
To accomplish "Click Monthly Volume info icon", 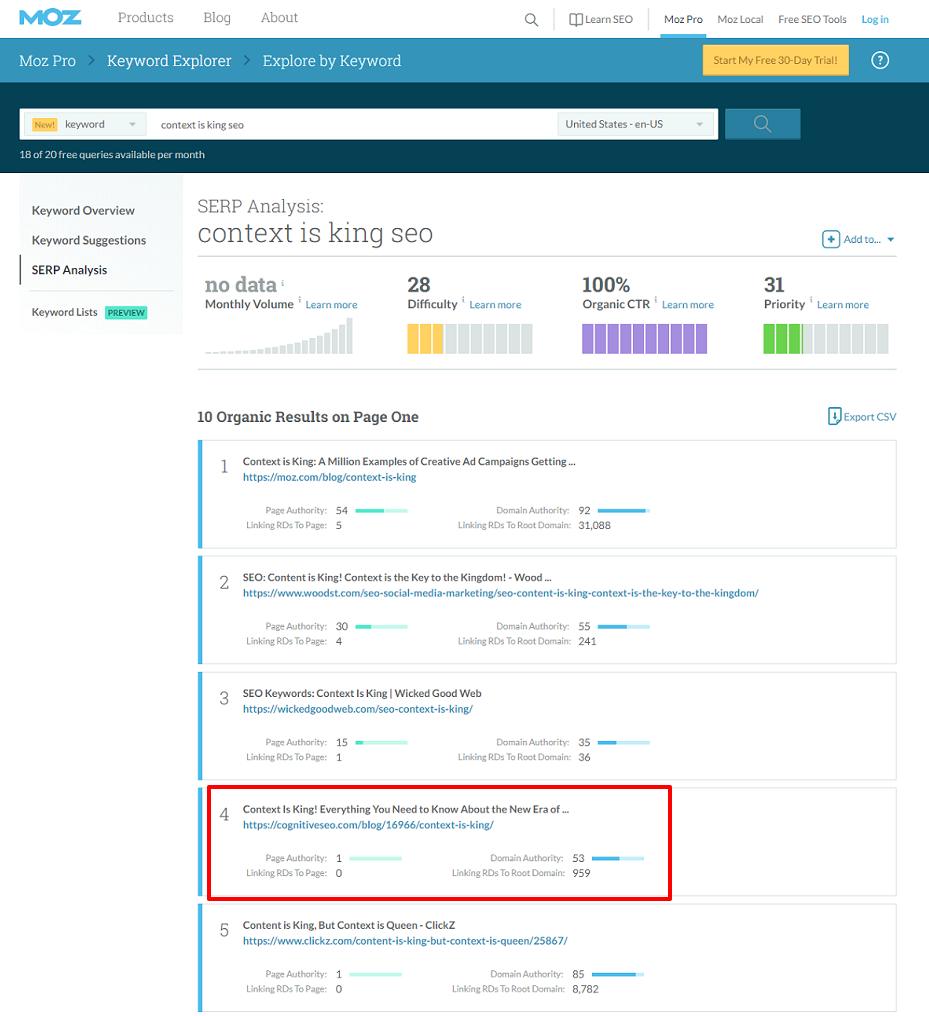I will (x=300, y=300).
